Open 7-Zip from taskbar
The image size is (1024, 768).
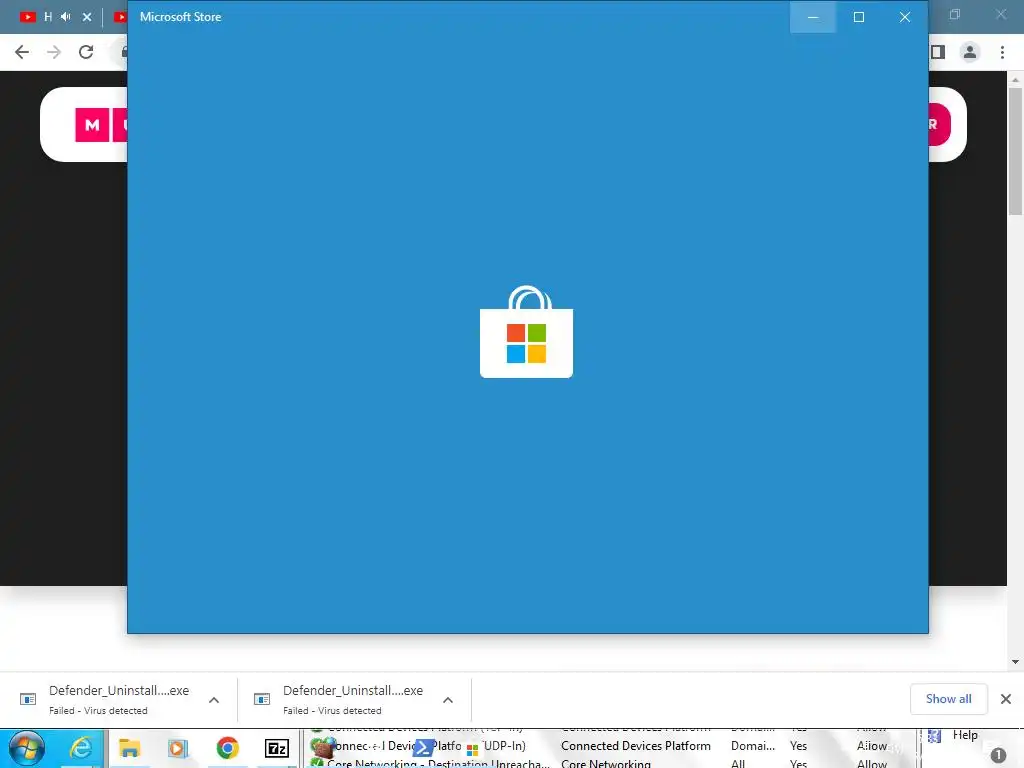tap(277, 748)
